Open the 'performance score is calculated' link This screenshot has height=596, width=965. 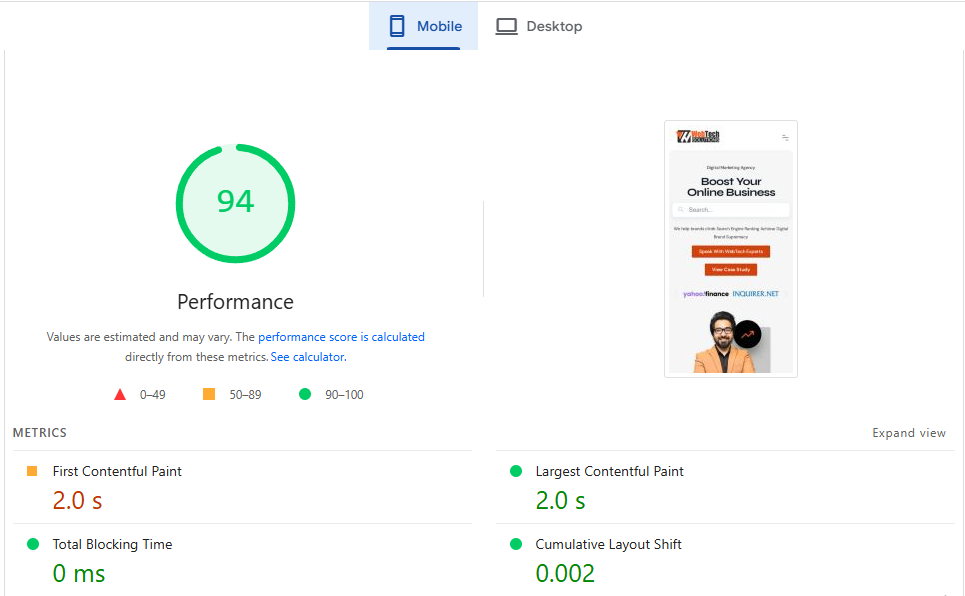point(341,337)
